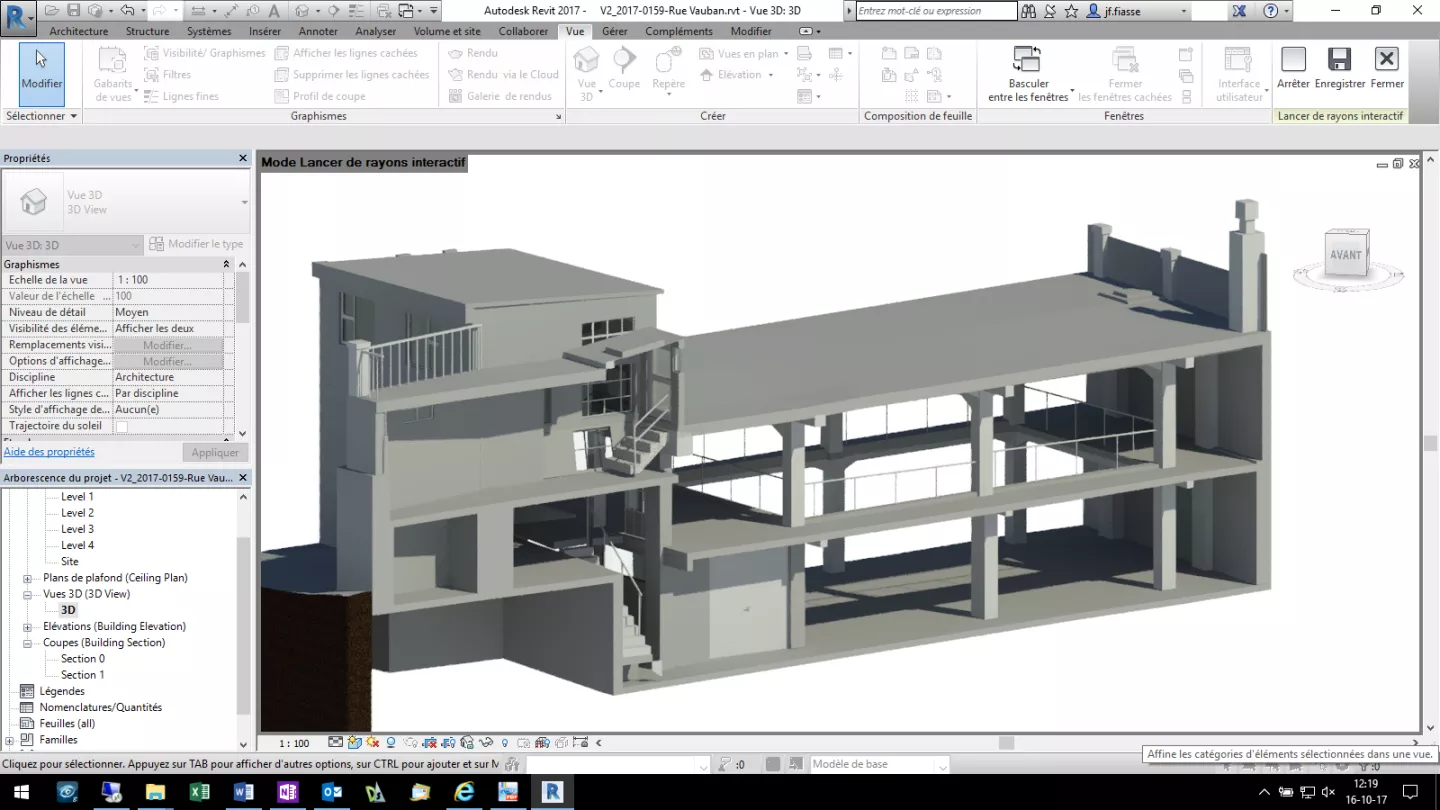Click the sun path icon in view control bar
The width and height of the screenshot is (1440, 810).
click(372, 742)
